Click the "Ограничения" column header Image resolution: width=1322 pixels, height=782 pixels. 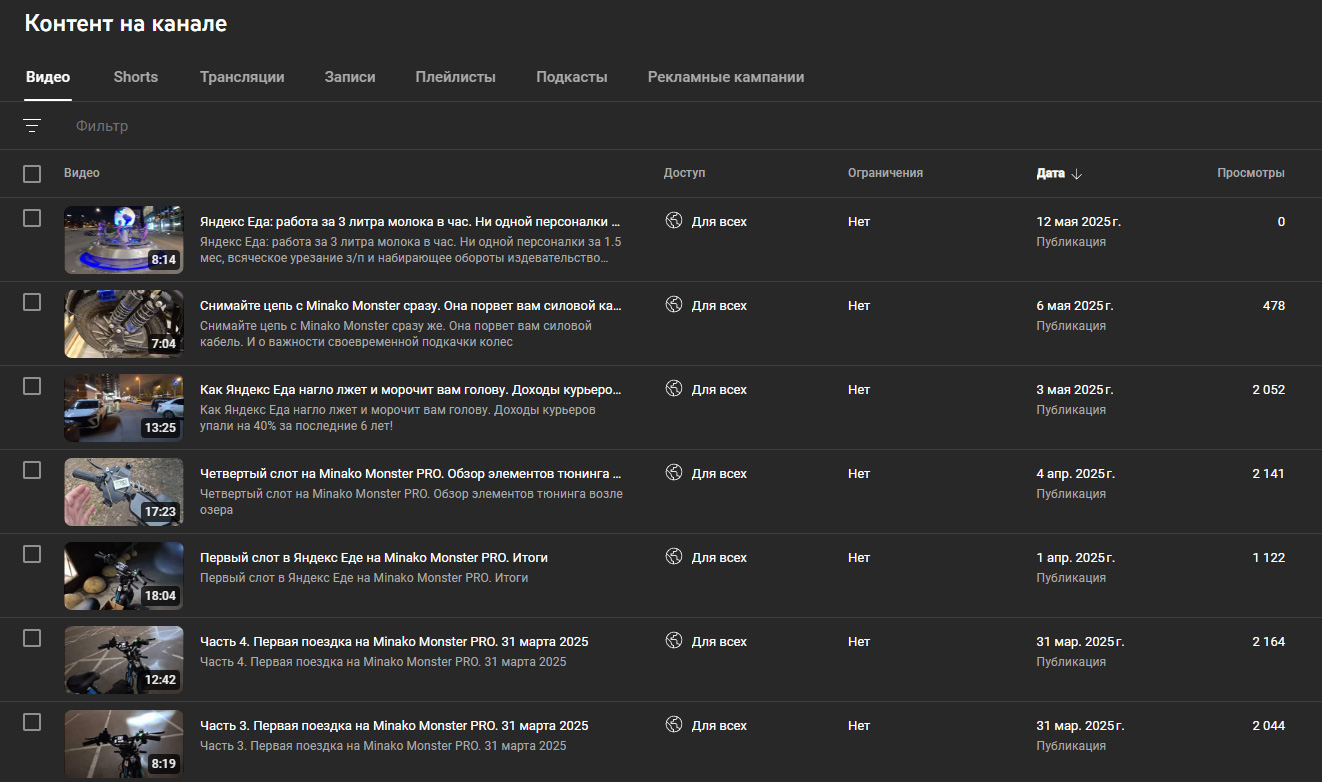(x=885, y=173)
